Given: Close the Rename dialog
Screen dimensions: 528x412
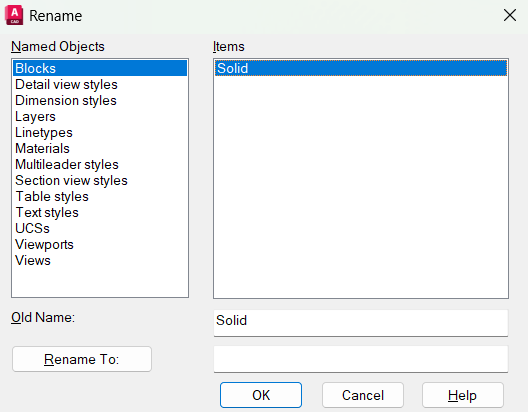Looking at the screenshot, I should pos(510,15).
